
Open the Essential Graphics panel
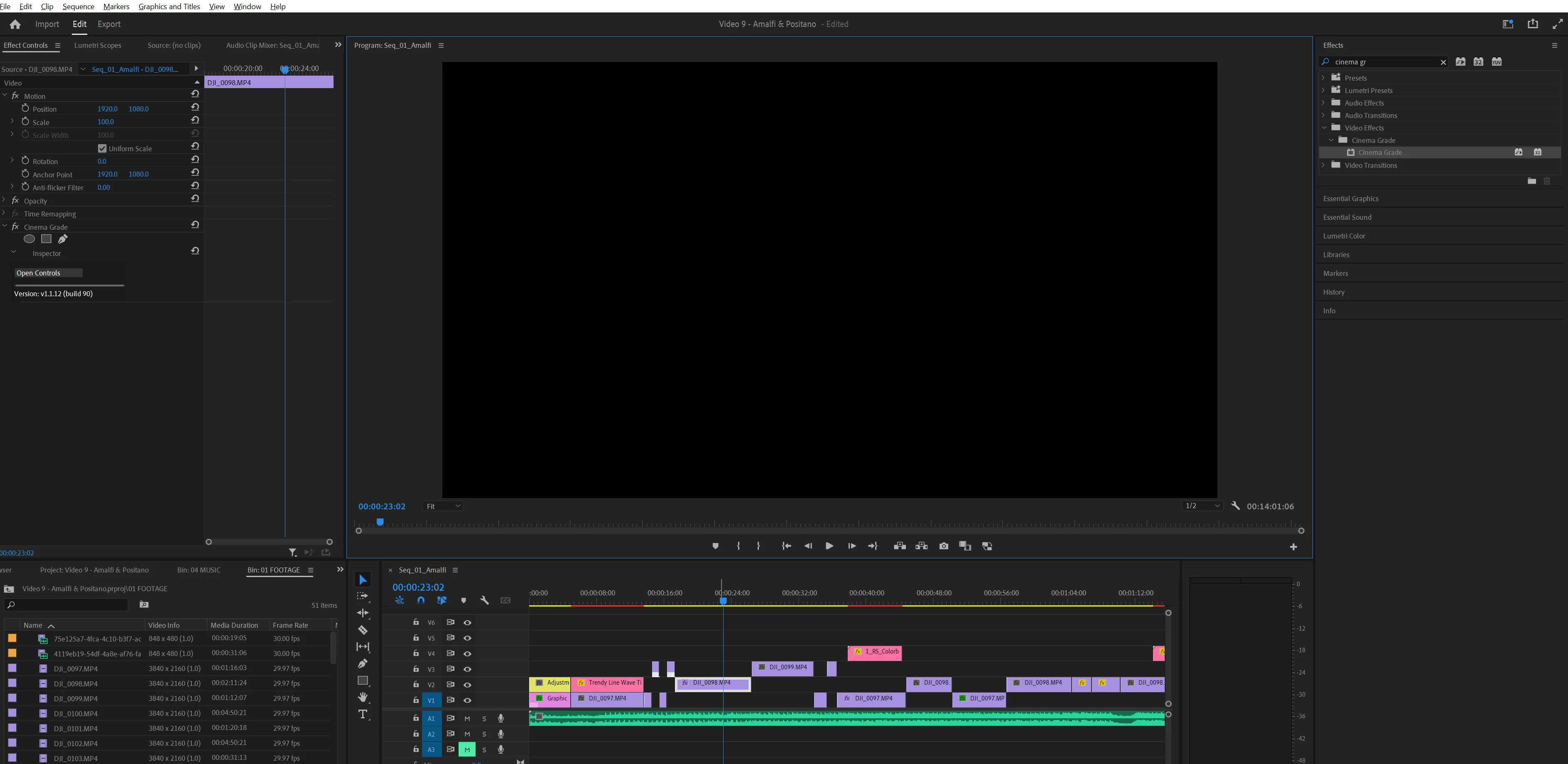point(1351,199)
